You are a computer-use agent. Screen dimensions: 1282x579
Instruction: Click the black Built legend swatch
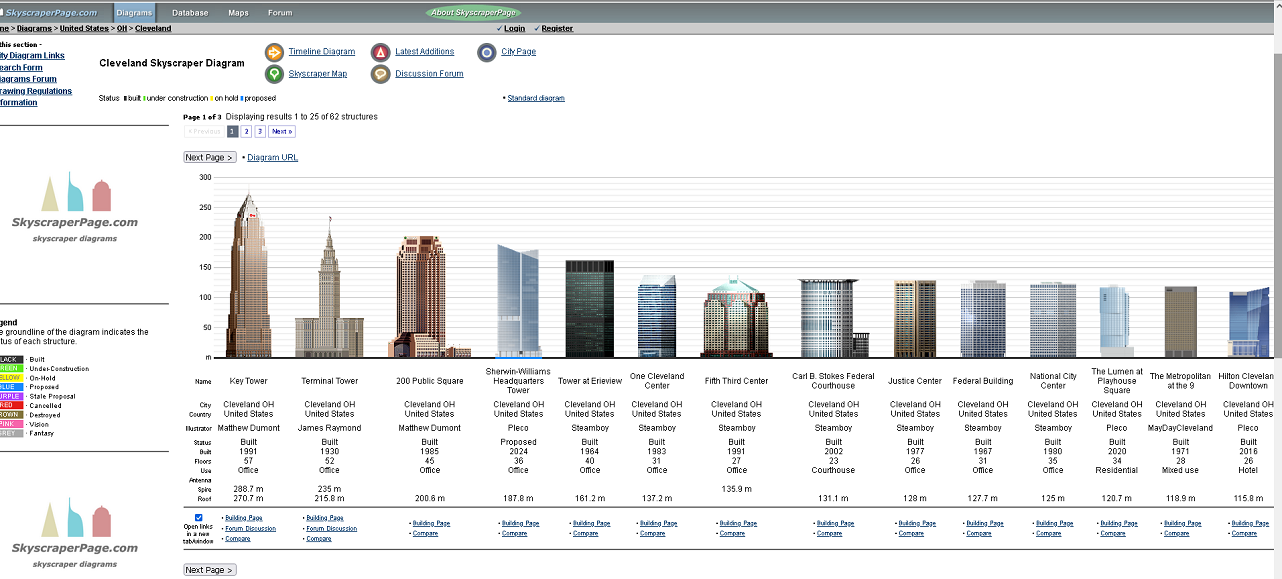tap(9, 359)
